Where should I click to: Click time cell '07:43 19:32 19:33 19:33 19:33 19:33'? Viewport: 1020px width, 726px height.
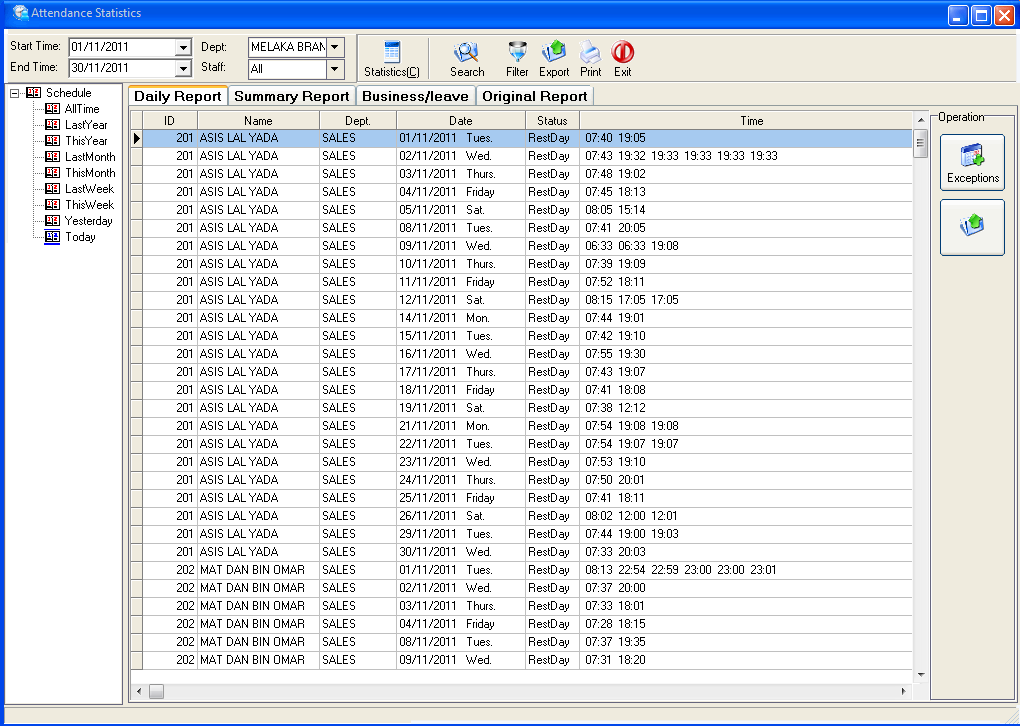(745, 156)
